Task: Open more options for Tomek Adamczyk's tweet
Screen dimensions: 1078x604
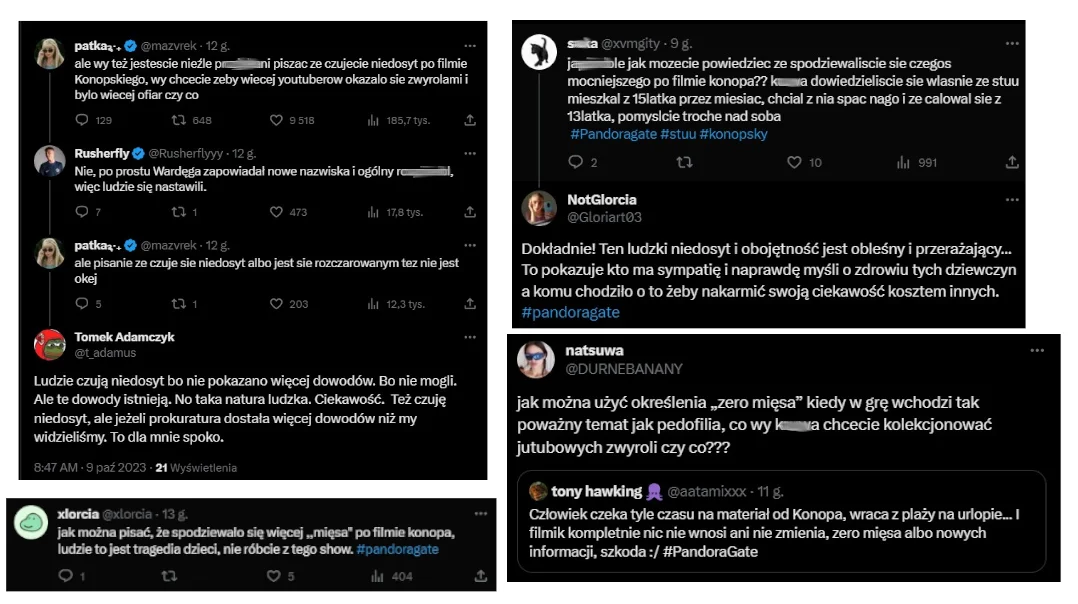Action: [x=470, y=337]
